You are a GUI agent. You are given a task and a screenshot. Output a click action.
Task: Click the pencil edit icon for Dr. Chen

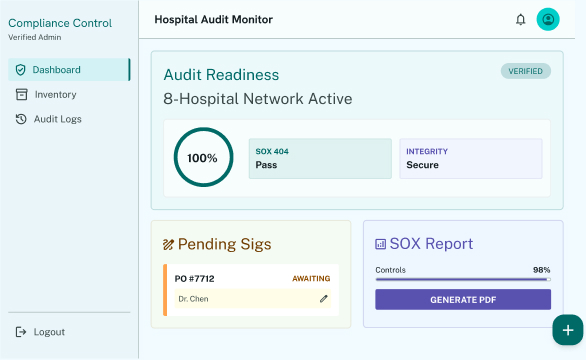[x=324, y=299]
